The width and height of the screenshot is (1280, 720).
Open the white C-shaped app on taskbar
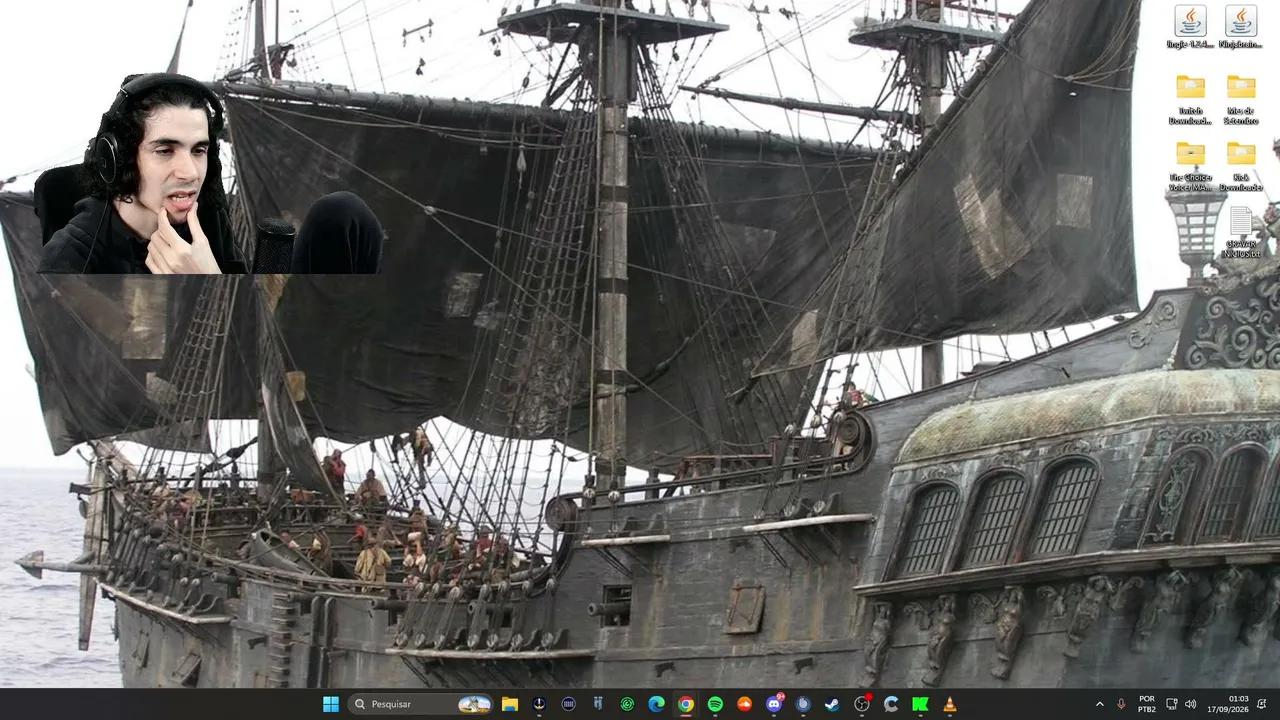pyautogui.click(x=891, y=704)
